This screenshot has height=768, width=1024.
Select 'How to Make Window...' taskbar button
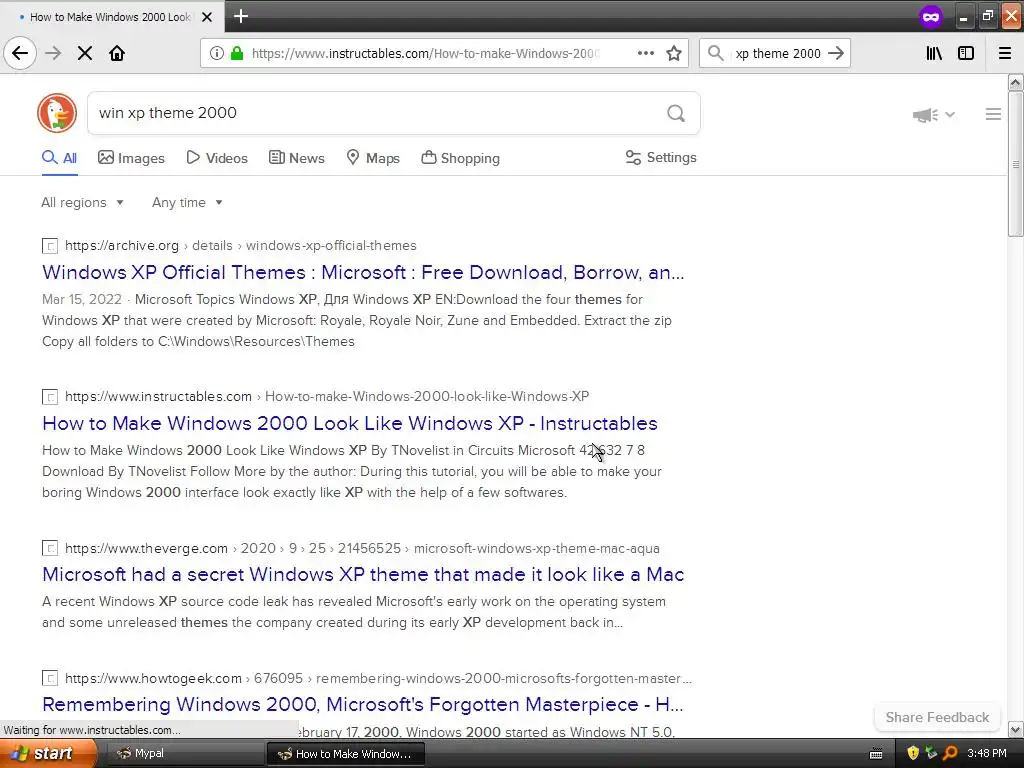click(346, 754)
